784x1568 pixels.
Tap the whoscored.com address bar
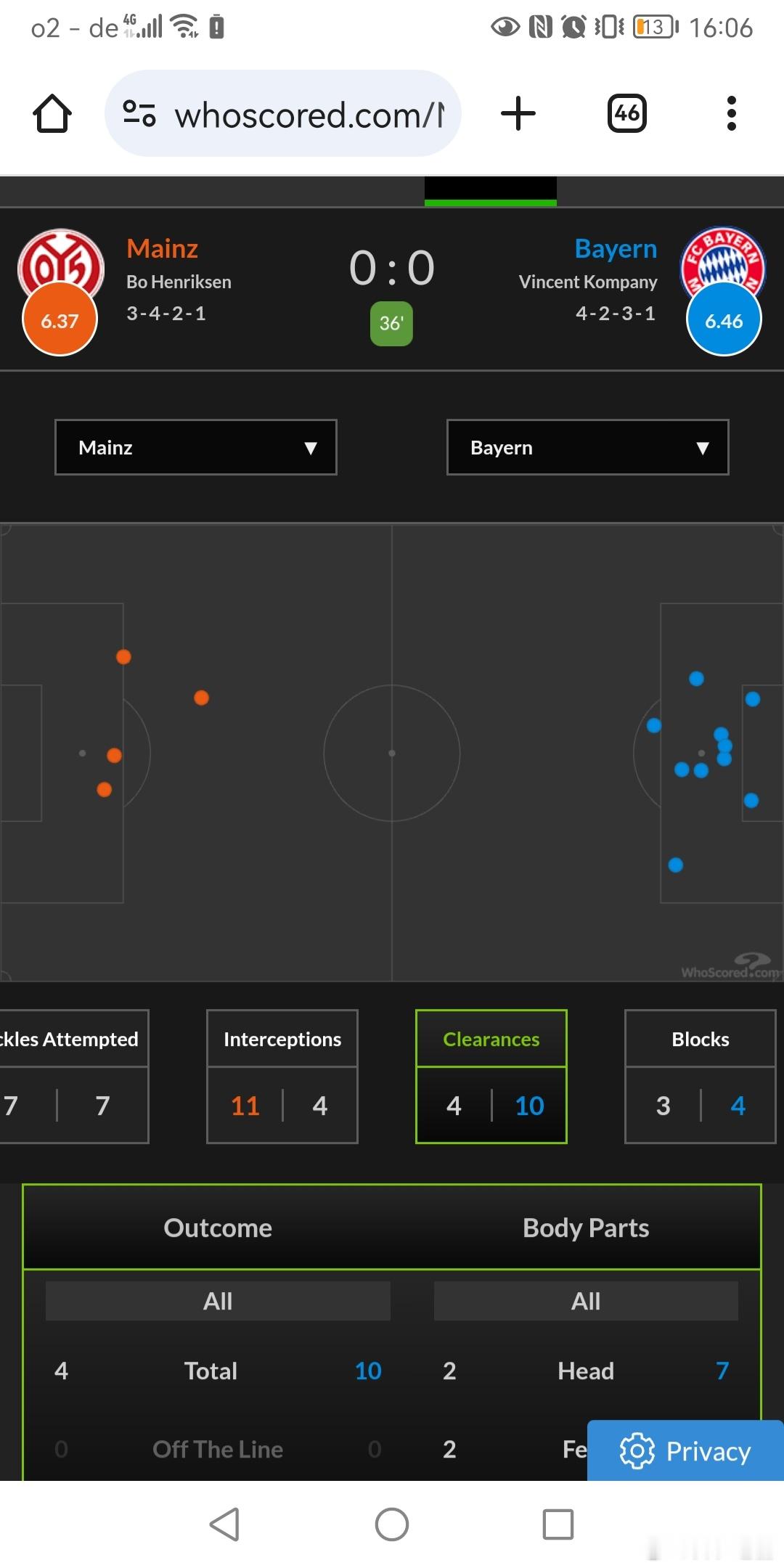[283, 114]
